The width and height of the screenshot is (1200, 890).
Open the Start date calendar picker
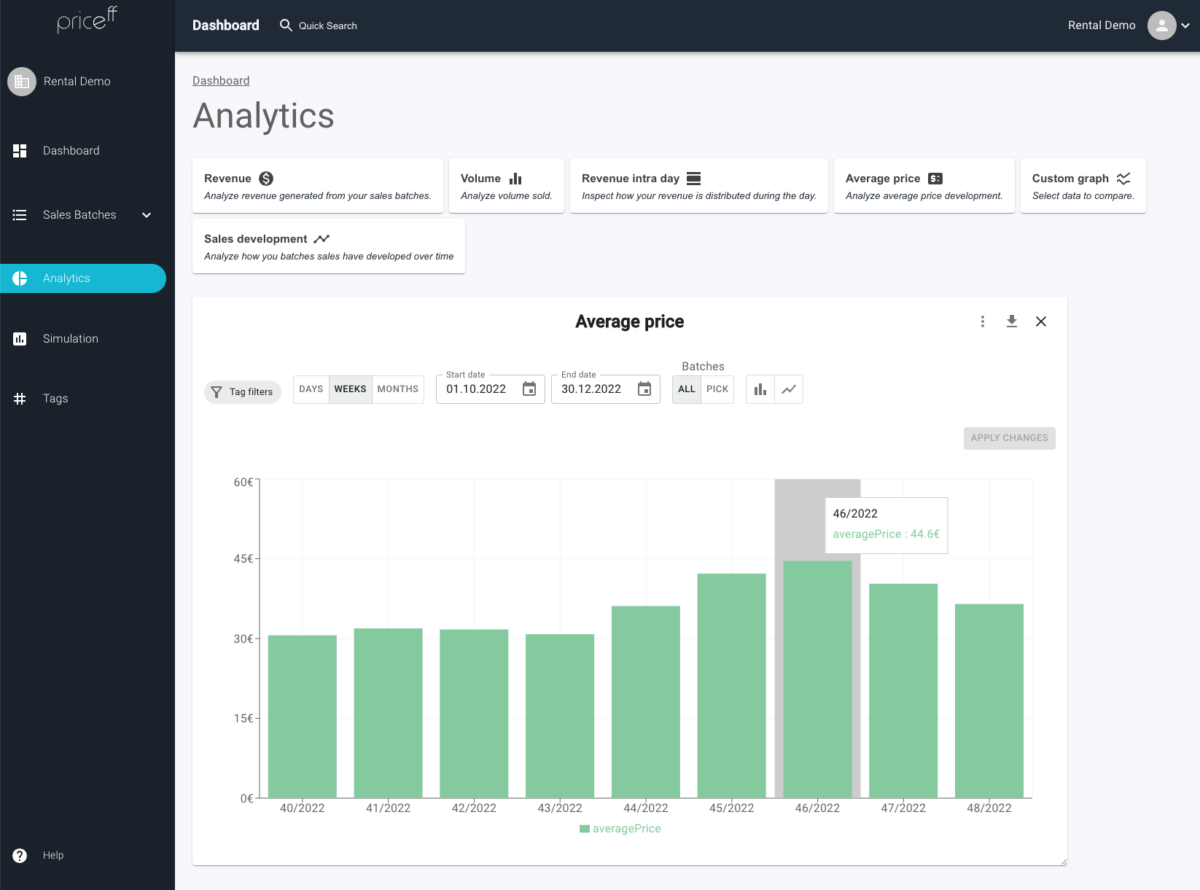point(529,389)
